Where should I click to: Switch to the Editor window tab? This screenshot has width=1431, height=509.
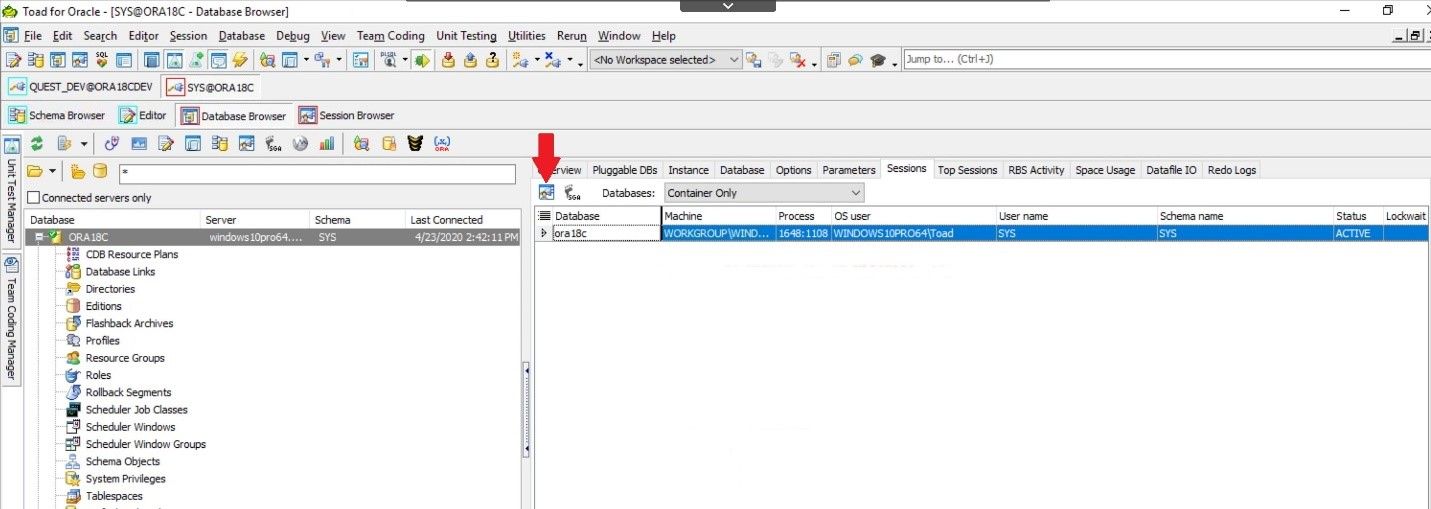click(143, 115)
